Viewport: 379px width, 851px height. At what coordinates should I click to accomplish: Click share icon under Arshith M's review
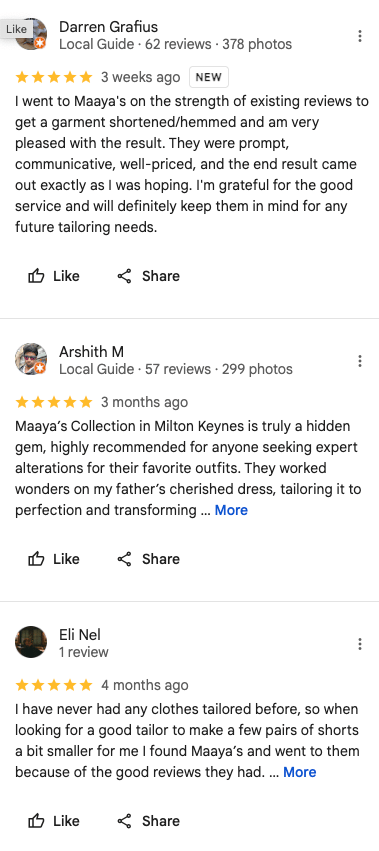pyautogui.click(x=124, y=559)
